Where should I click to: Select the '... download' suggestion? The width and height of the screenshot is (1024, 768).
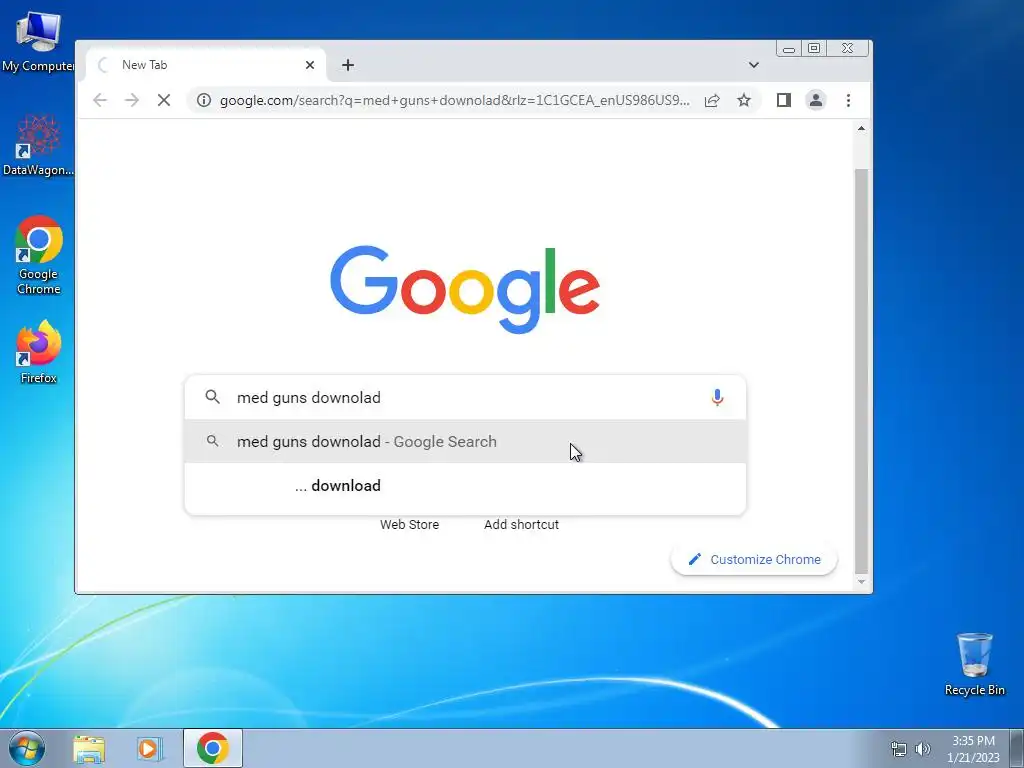pyautogui.click(x=465, y=485)
